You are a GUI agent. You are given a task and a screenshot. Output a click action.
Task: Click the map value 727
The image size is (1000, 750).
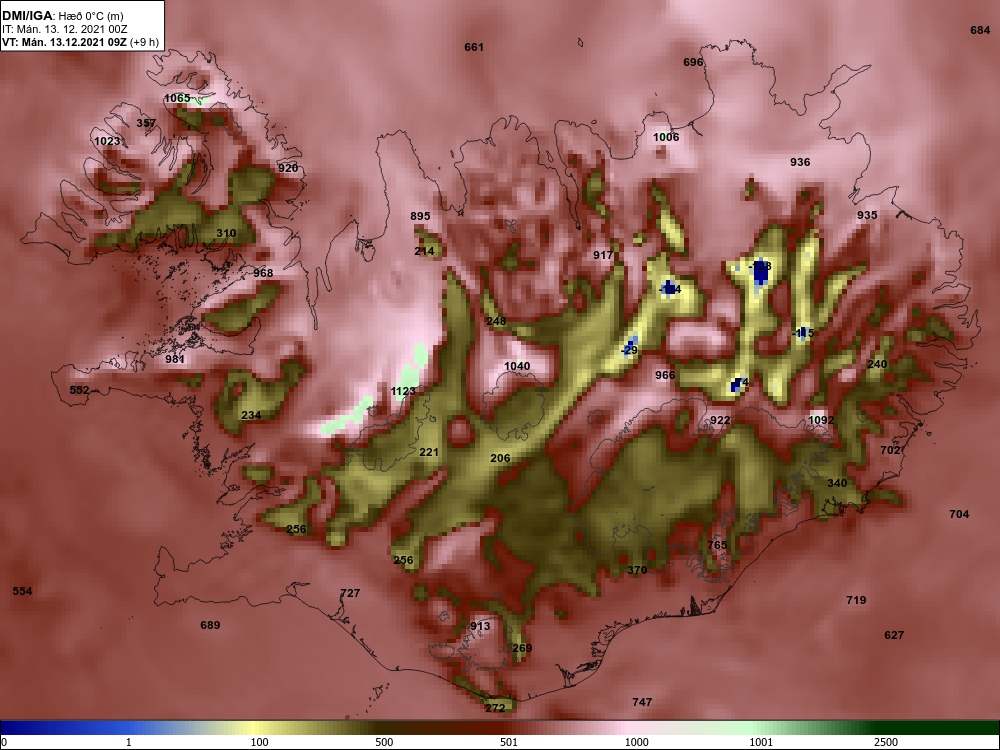[350, 593]
